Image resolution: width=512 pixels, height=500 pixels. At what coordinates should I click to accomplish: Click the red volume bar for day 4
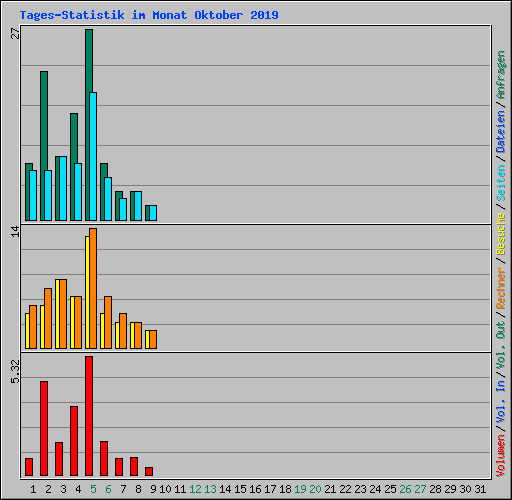pos(74,441)
